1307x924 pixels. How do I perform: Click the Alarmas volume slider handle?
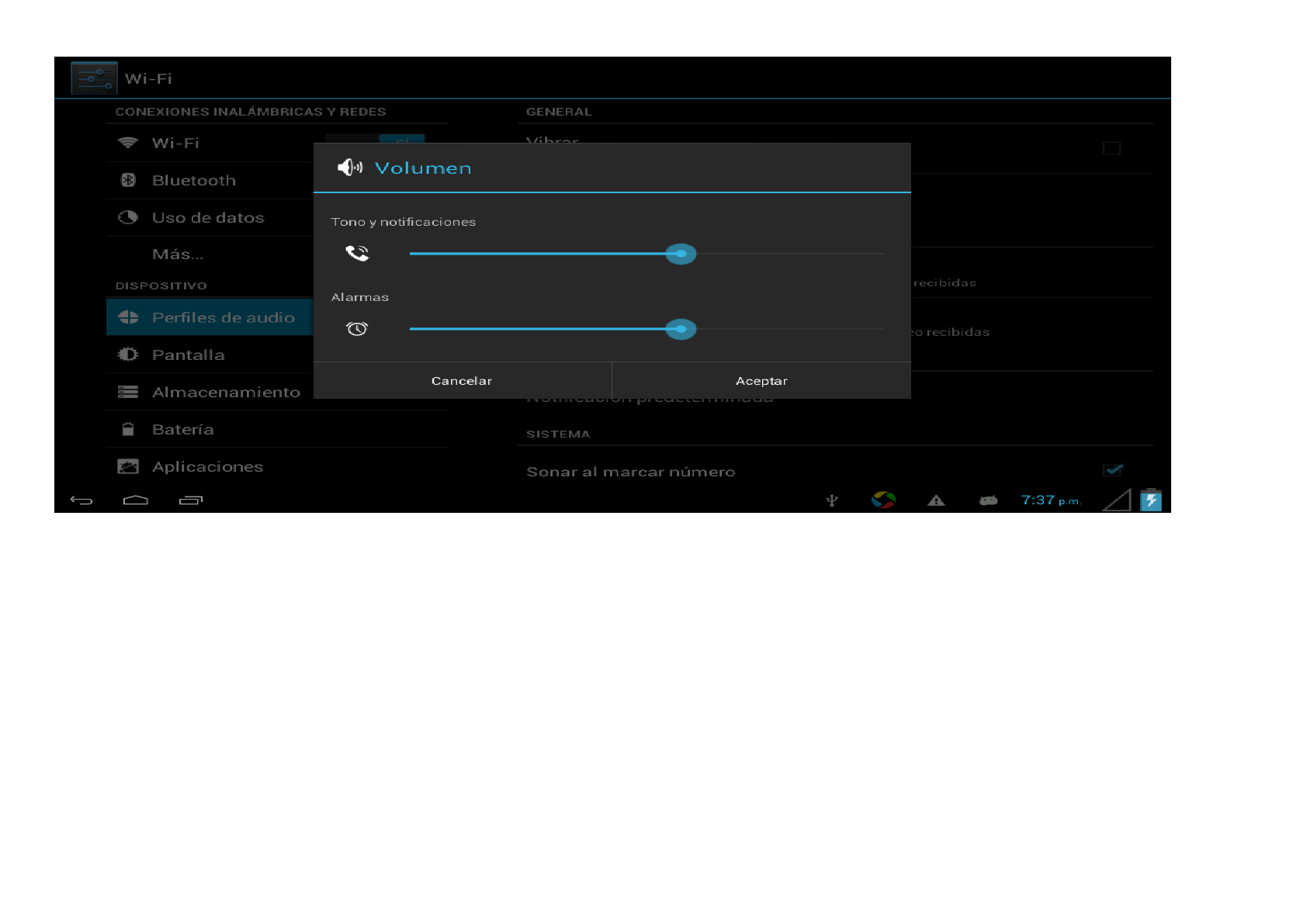681,329
